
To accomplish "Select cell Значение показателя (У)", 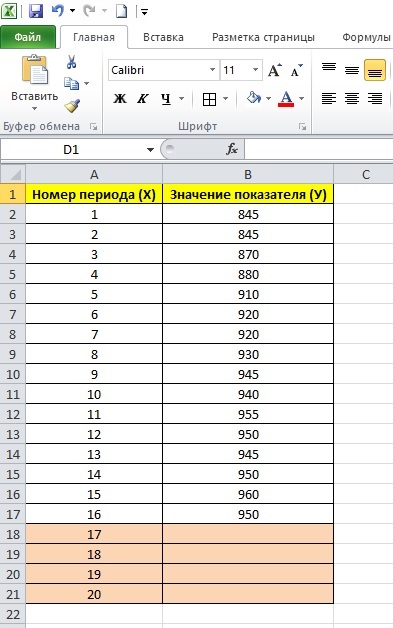I will pos(248,194).
